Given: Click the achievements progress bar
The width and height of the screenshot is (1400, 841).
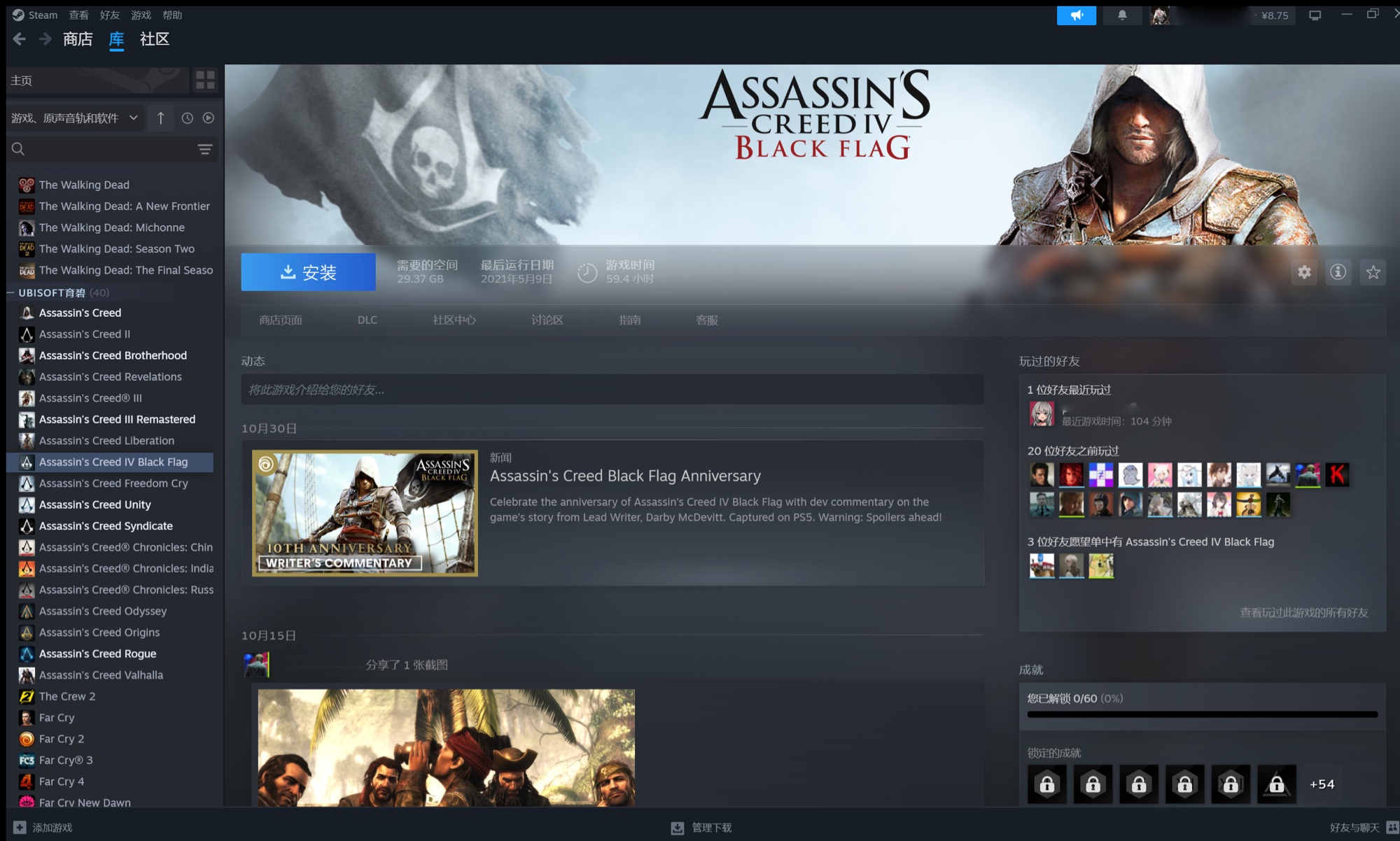Looking at the screenshot, I should pyautogui.click(x=1202, y=714).
